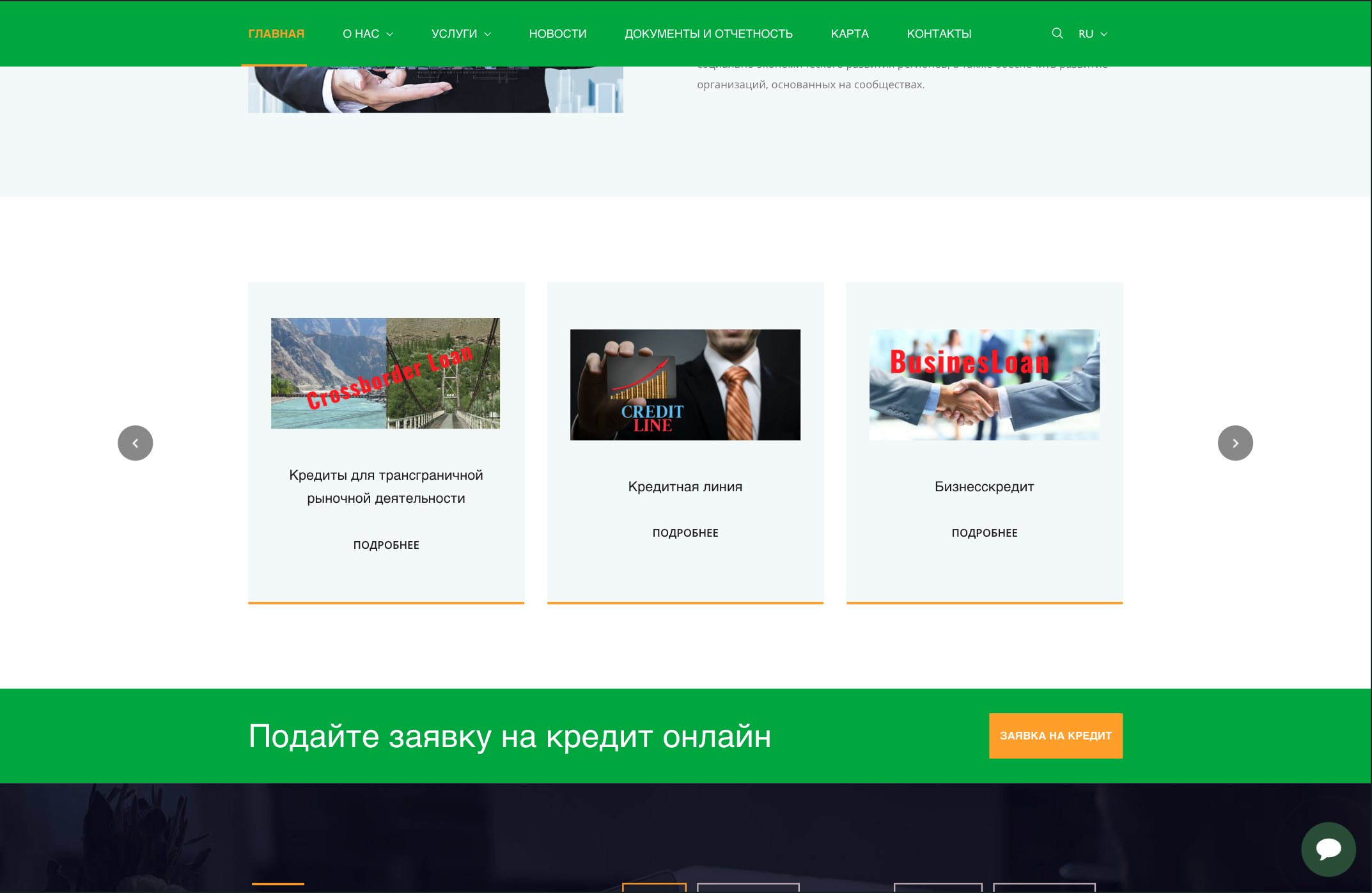
Task: Click the Кредитная линия title
Action: tap(685, 487)
